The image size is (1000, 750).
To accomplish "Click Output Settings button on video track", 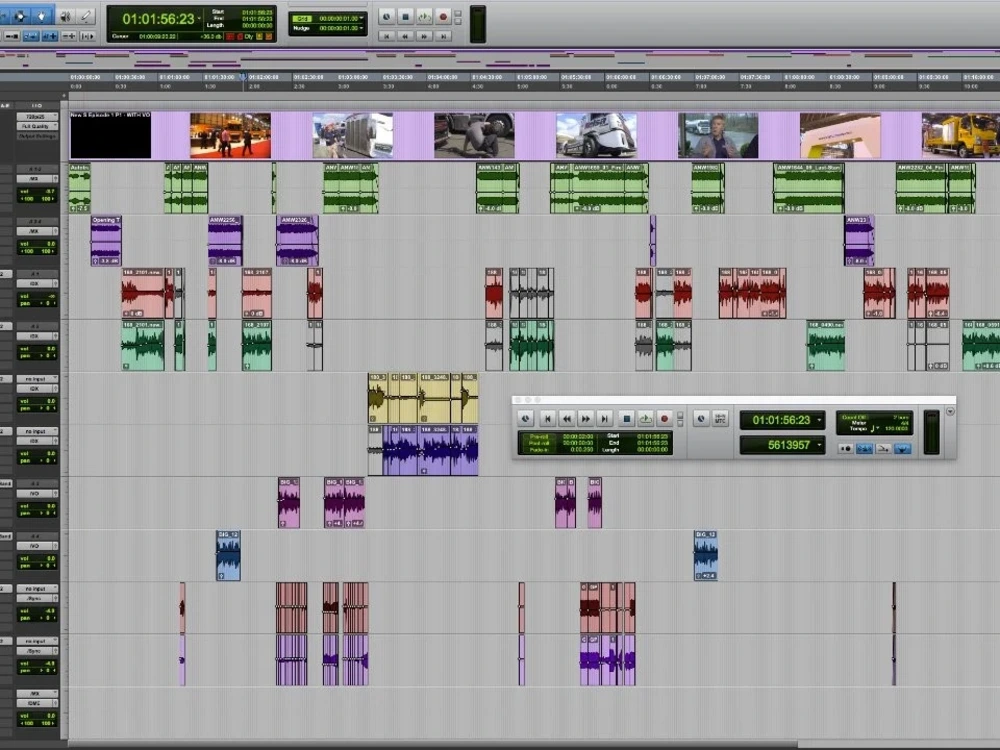I will point(37,136).
